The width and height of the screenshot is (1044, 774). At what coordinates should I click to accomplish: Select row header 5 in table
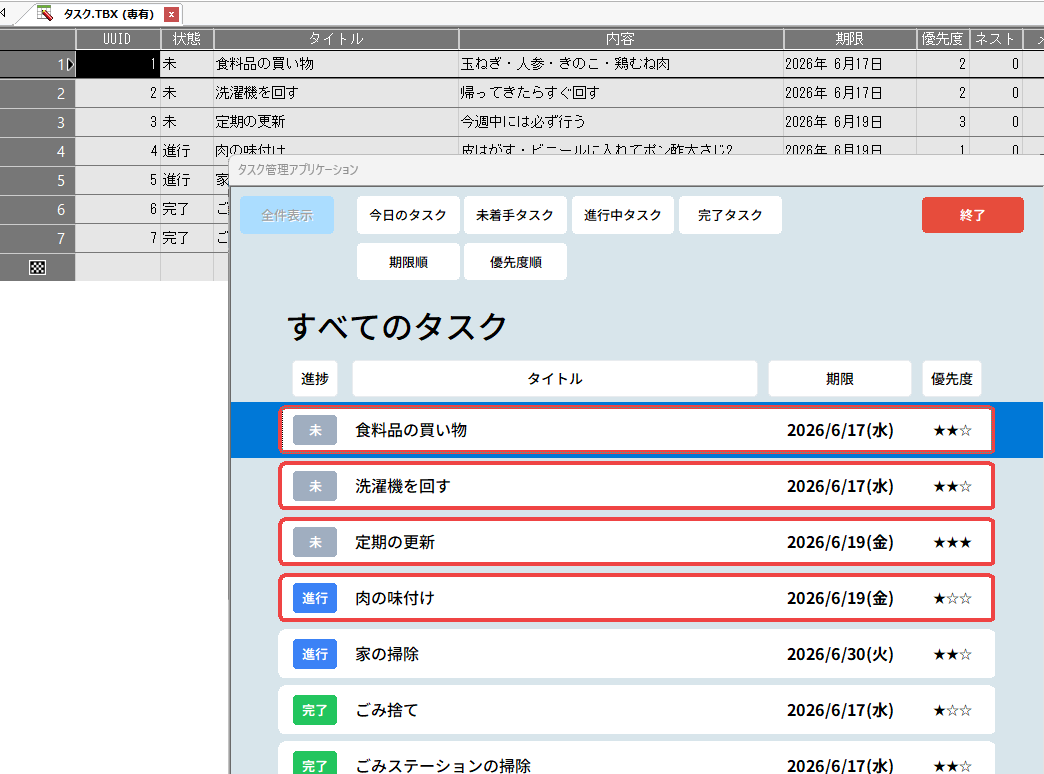click(37, 180)
